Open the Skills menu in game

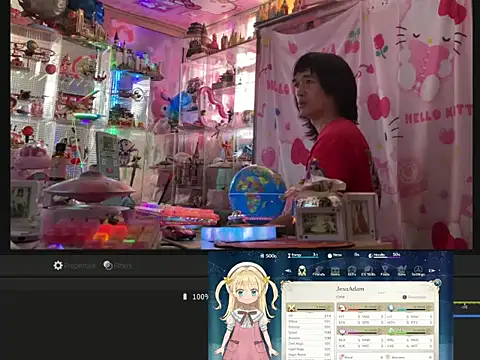point(352,271)
